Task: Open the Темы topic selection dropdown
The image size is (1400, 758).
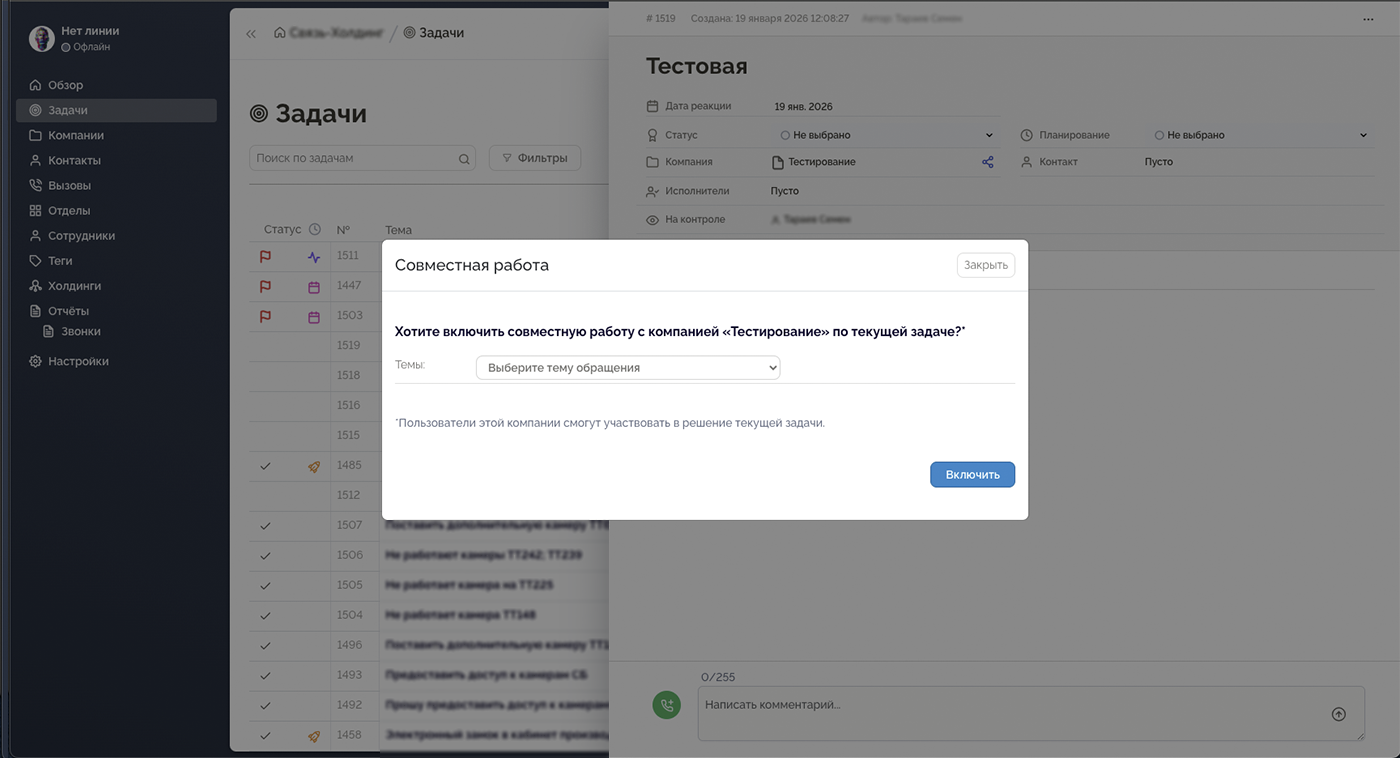Action: (627, 368)
